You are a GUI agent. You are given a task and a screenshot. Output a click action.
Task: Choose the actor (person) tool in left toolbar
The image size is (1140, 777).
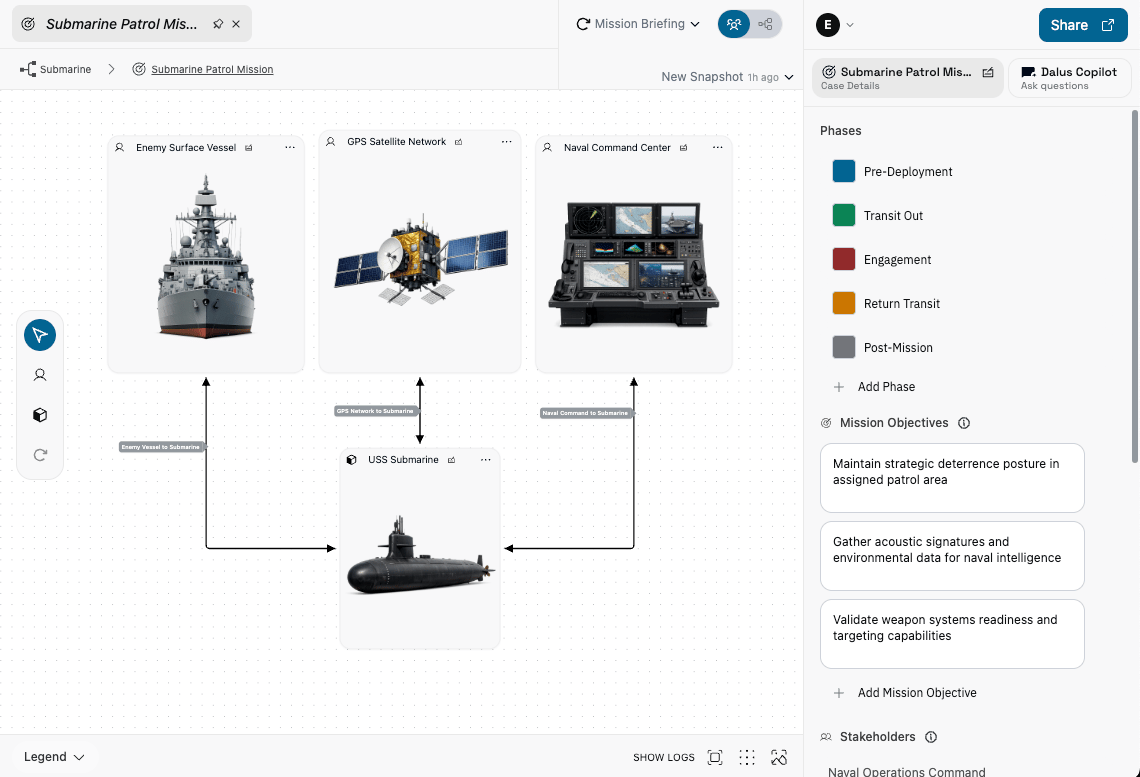coord(40,375)
